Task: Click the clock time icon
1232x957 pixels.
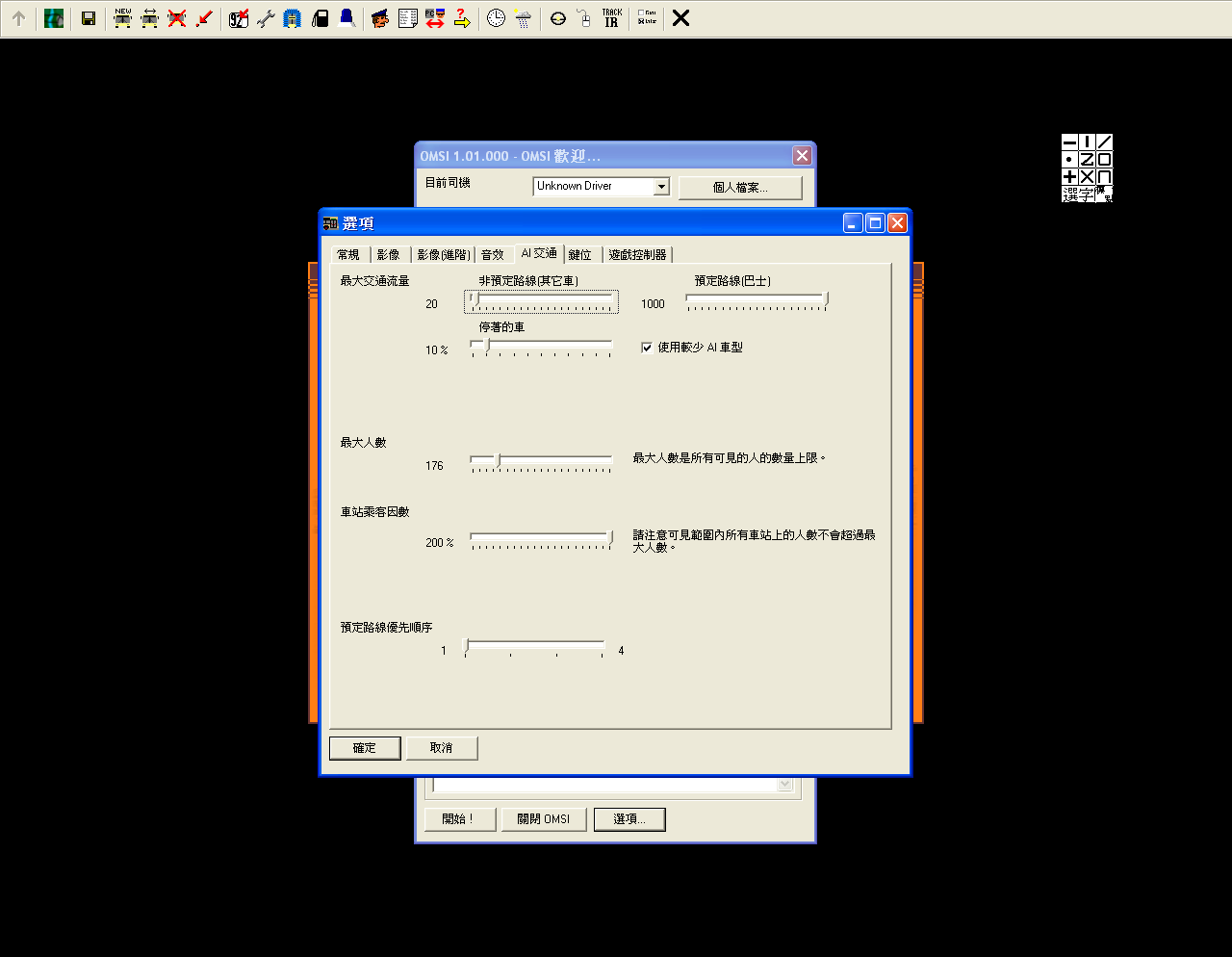Action: [496, 18]
